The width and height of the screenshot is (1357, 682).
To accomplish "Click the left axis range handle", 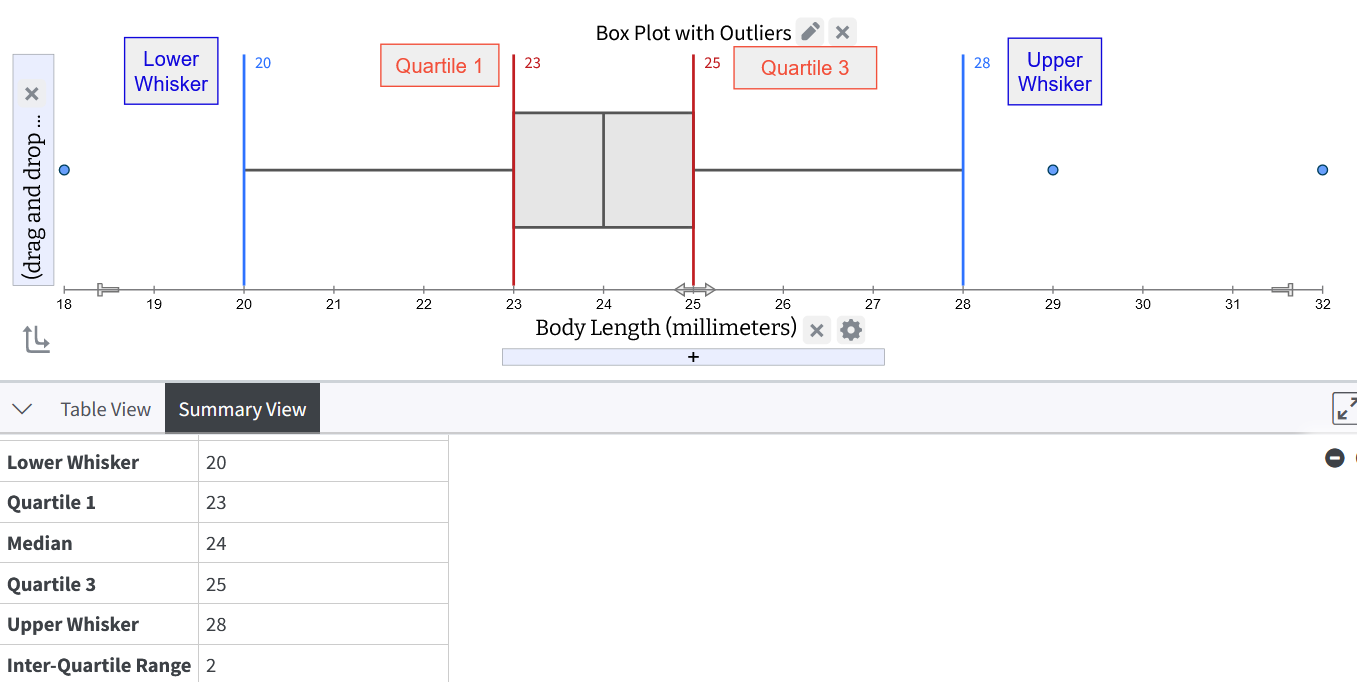I will pos(108,290).
